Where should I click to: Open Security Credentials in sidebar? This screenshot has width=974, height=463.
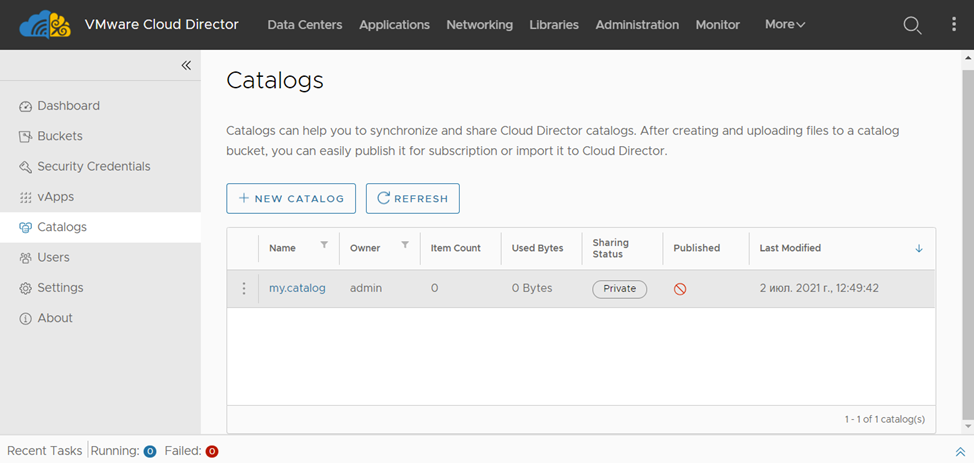click(x=93, y=166)
